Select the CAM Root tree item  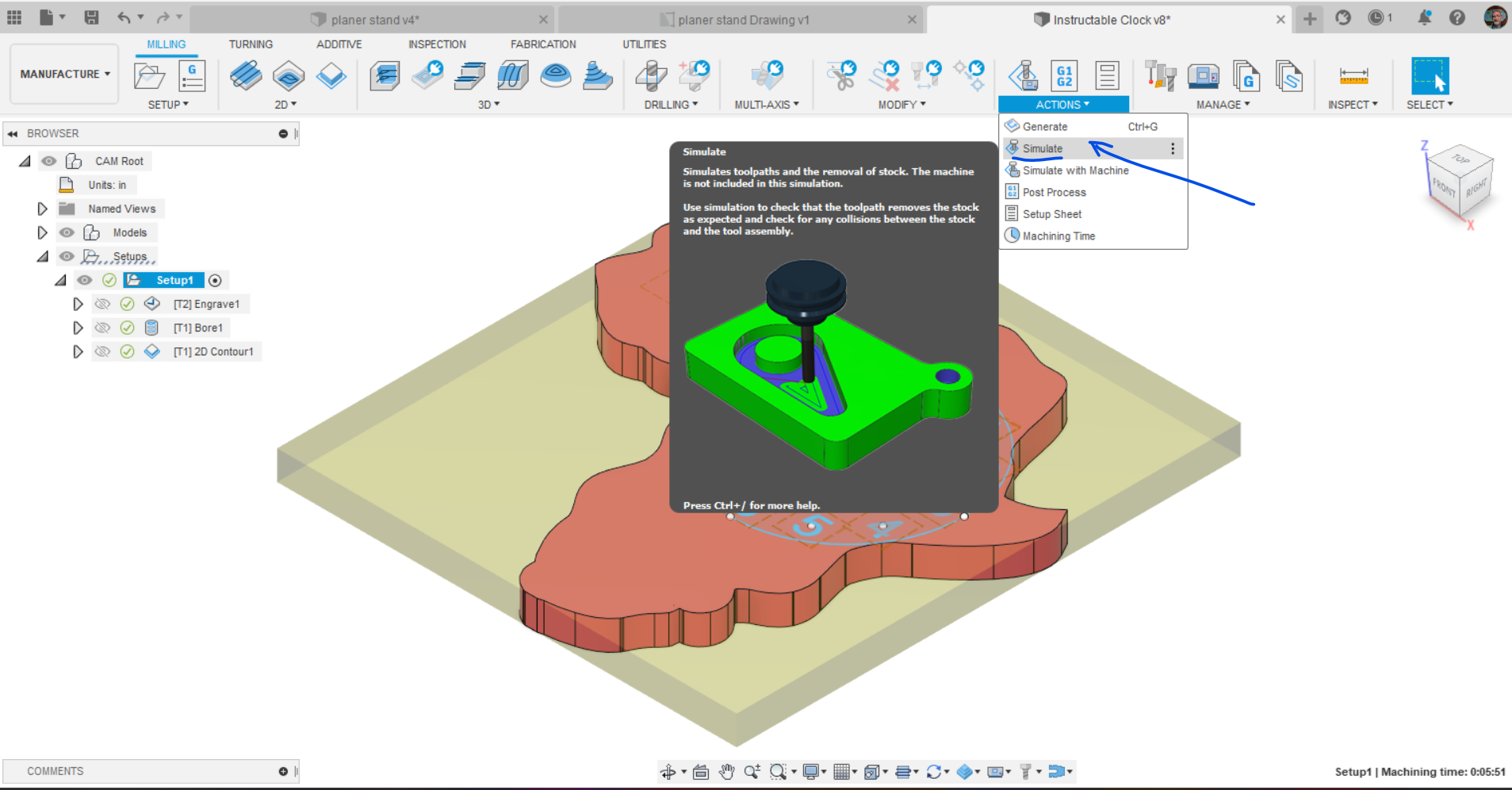(120, 161)
